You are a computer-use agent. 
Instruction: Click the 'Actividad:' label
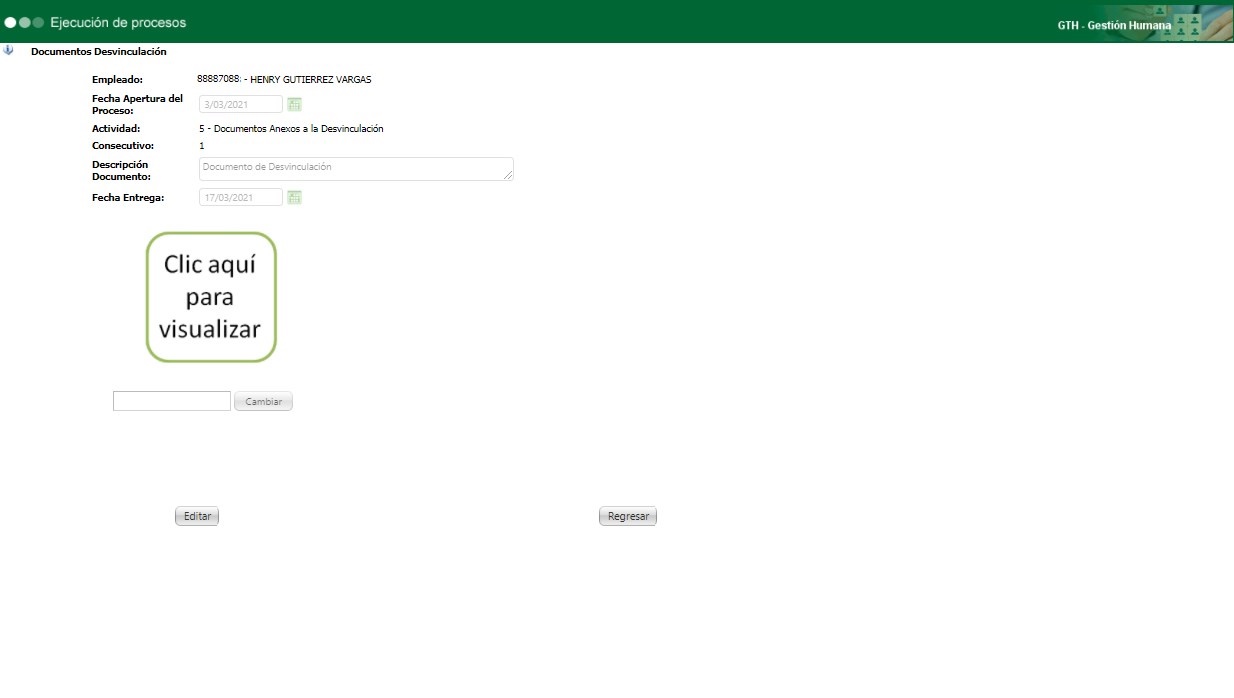[116, 128]
